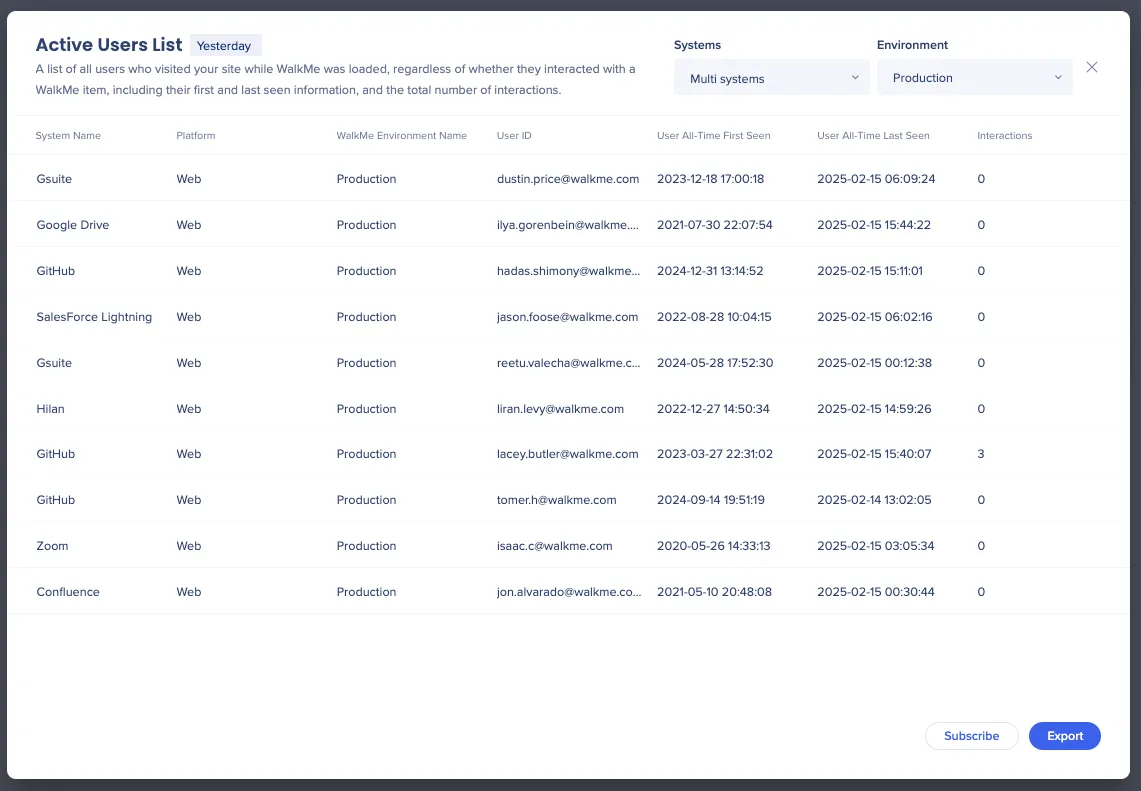This screenshot has height=791, width=1141.
Task: Click first seen 2023-12-18 17:00:18
Action: pos(710,179)
